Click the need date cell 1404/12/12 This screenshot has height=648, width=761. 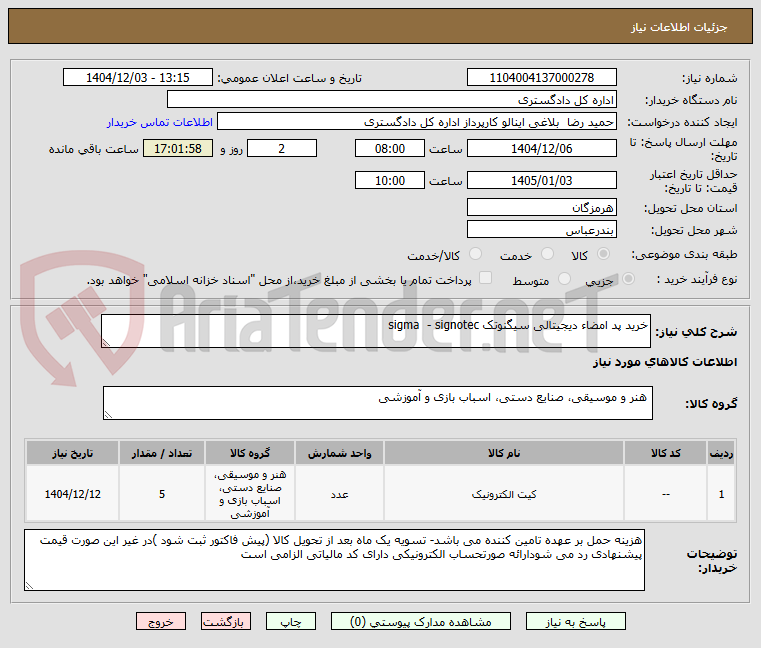click(x=72, y=494)
